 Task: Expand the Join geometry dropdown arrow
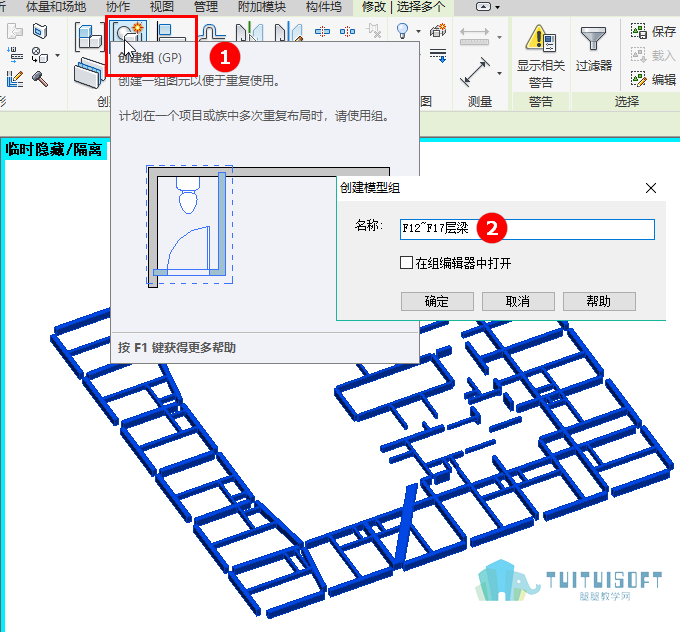[x=57, y=56]
